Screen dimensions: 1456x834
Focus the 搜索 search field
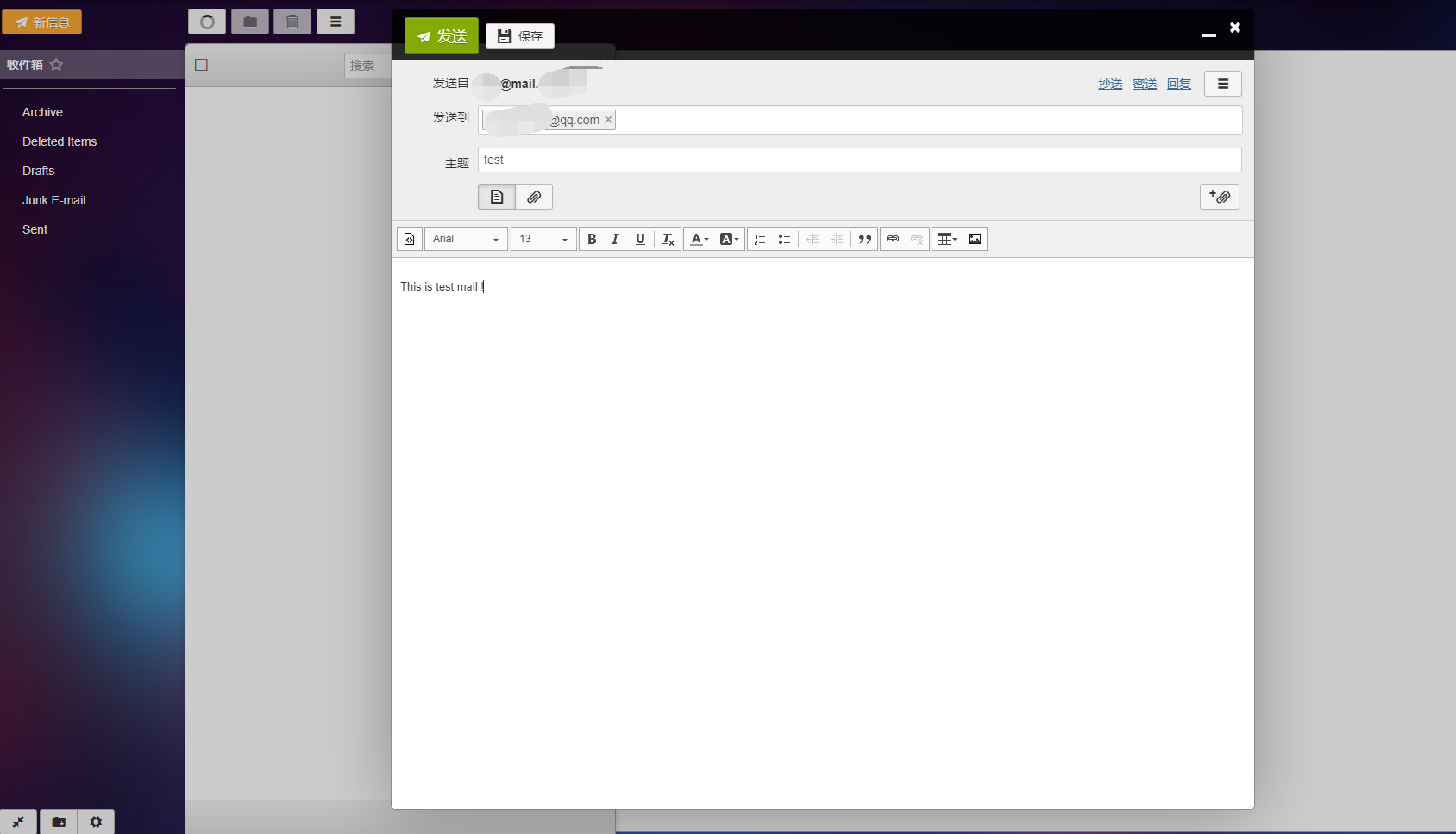368,66
